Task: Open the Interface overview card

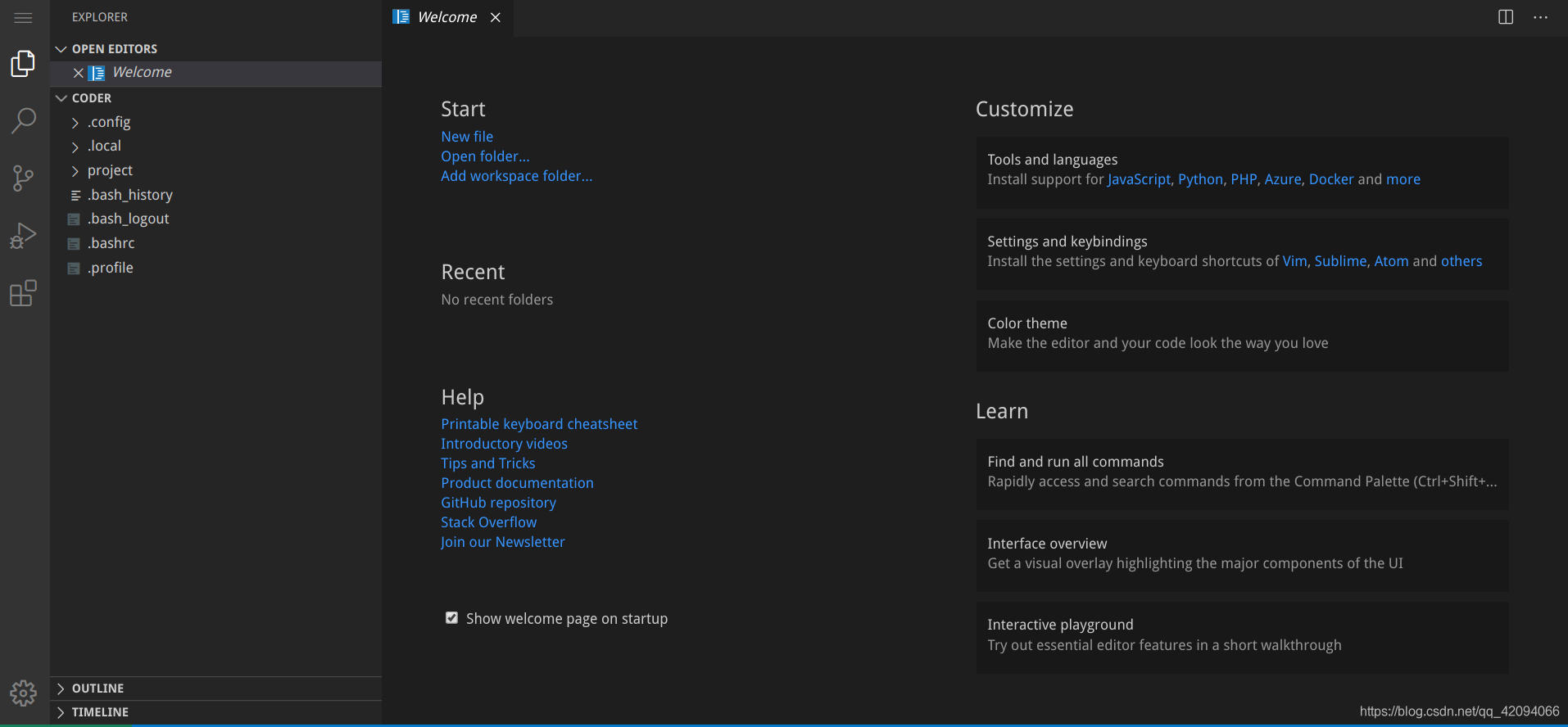Action: pyautogui.click(x=1242, y=556)
